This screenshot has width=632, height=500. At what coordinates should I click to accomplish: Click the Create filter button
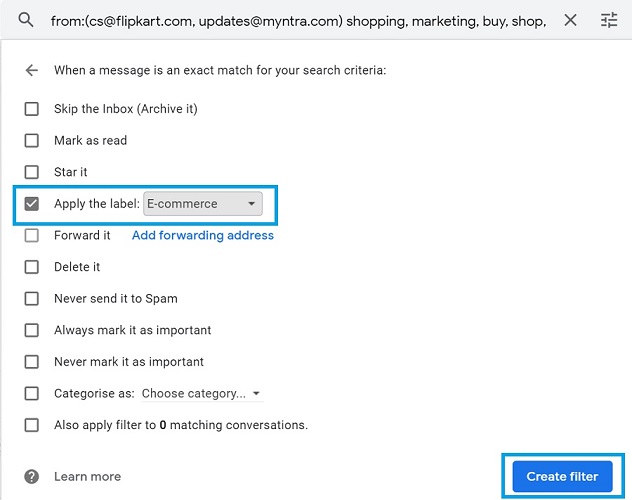click(x=562, y=477)
